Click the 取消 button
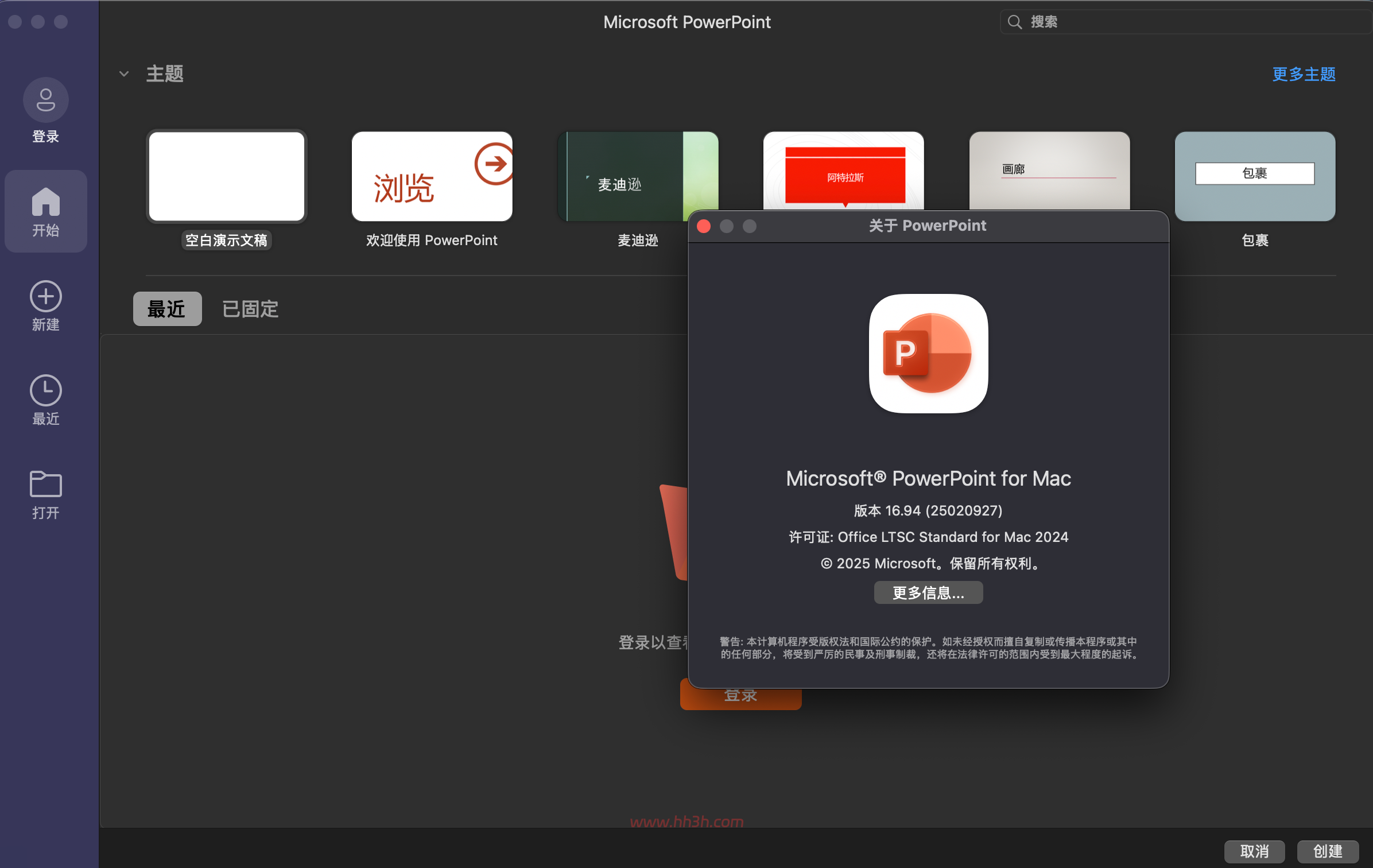 pos(1254,851)
